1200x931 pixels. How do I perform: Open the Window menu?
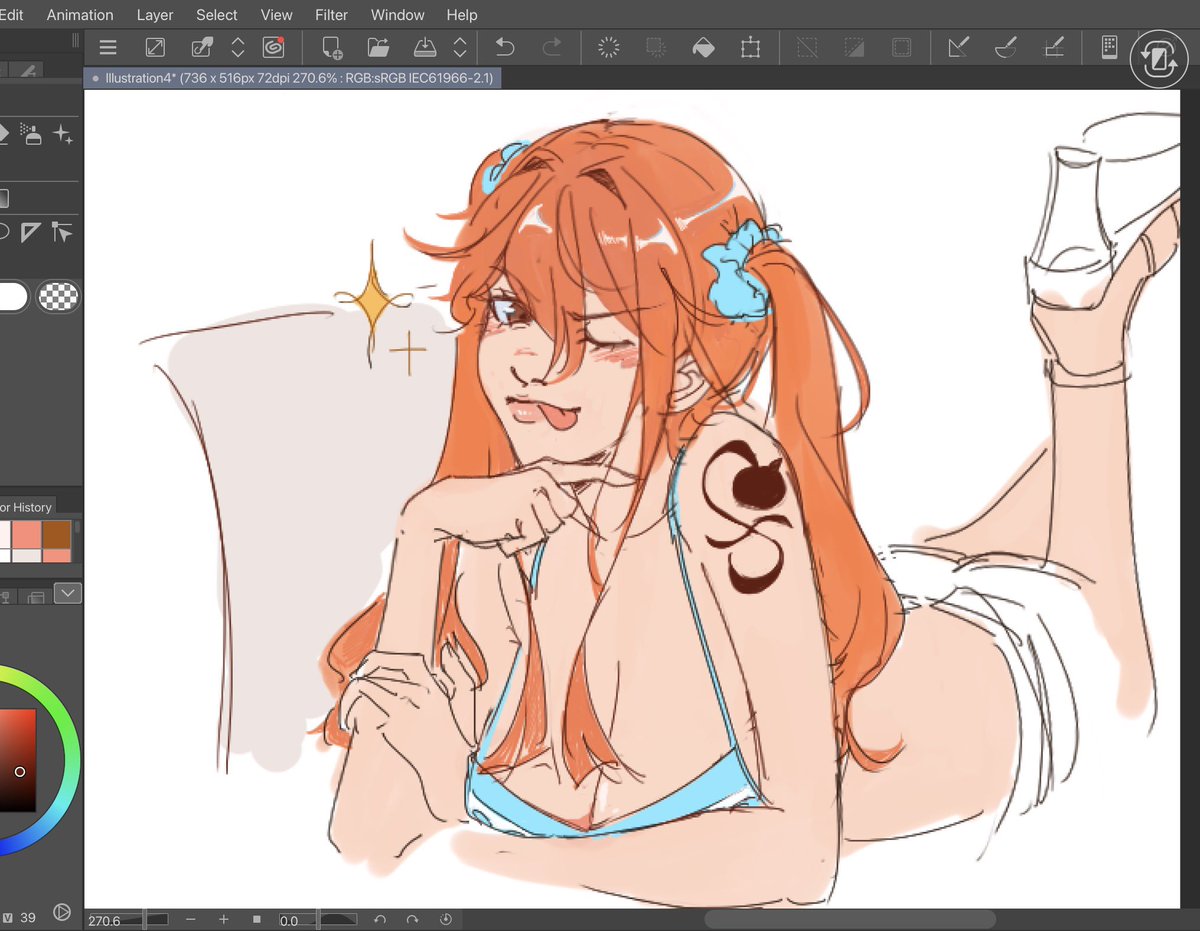point(398,15)
